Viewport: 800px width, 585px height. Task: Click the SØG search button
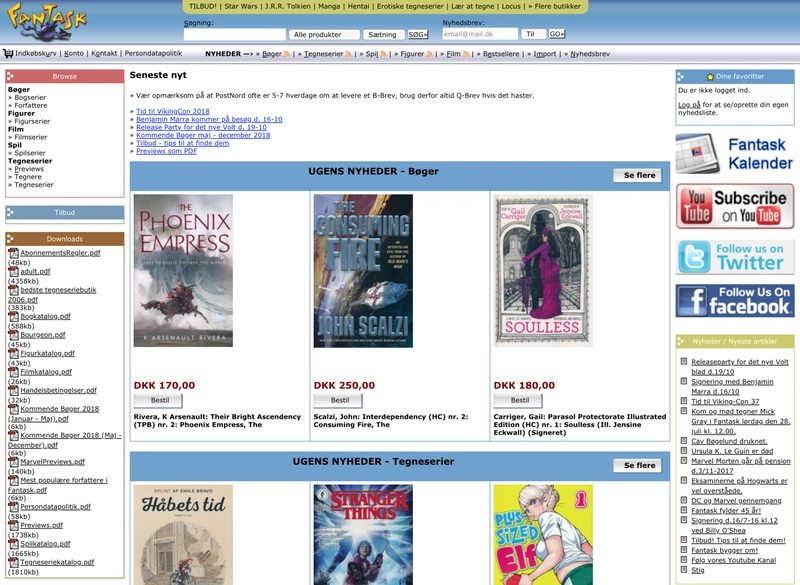click(418, 35)
